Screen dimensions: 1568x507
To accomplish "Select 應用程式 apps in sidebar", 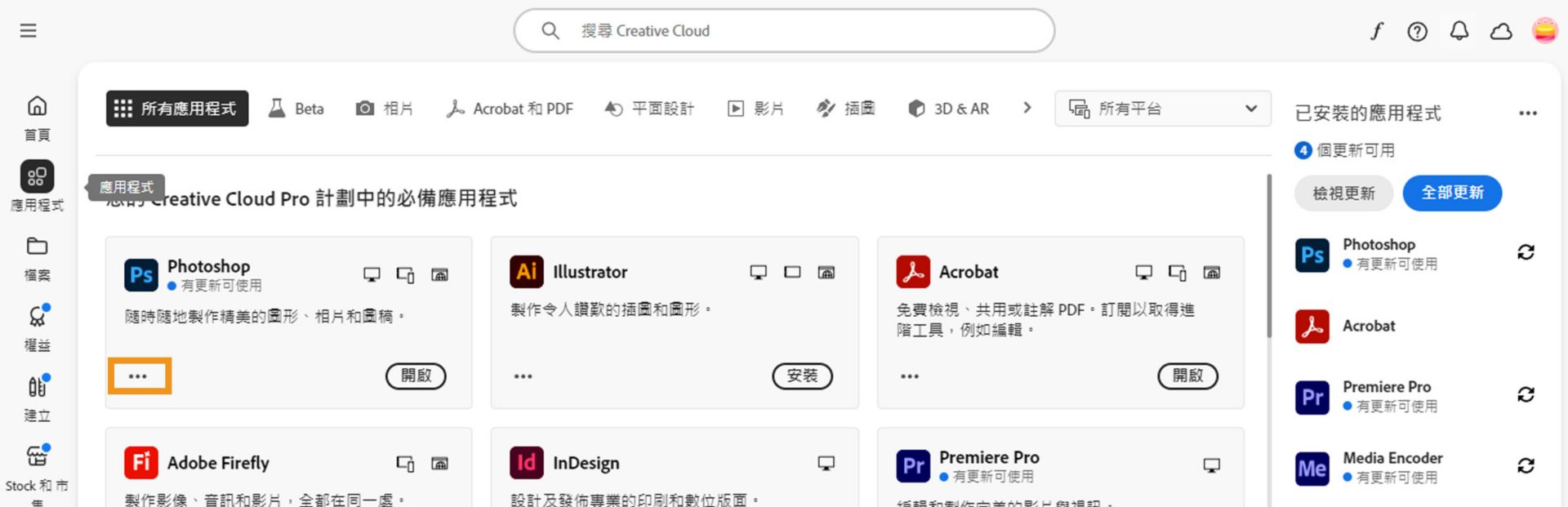I will click(x=37, y=187).
